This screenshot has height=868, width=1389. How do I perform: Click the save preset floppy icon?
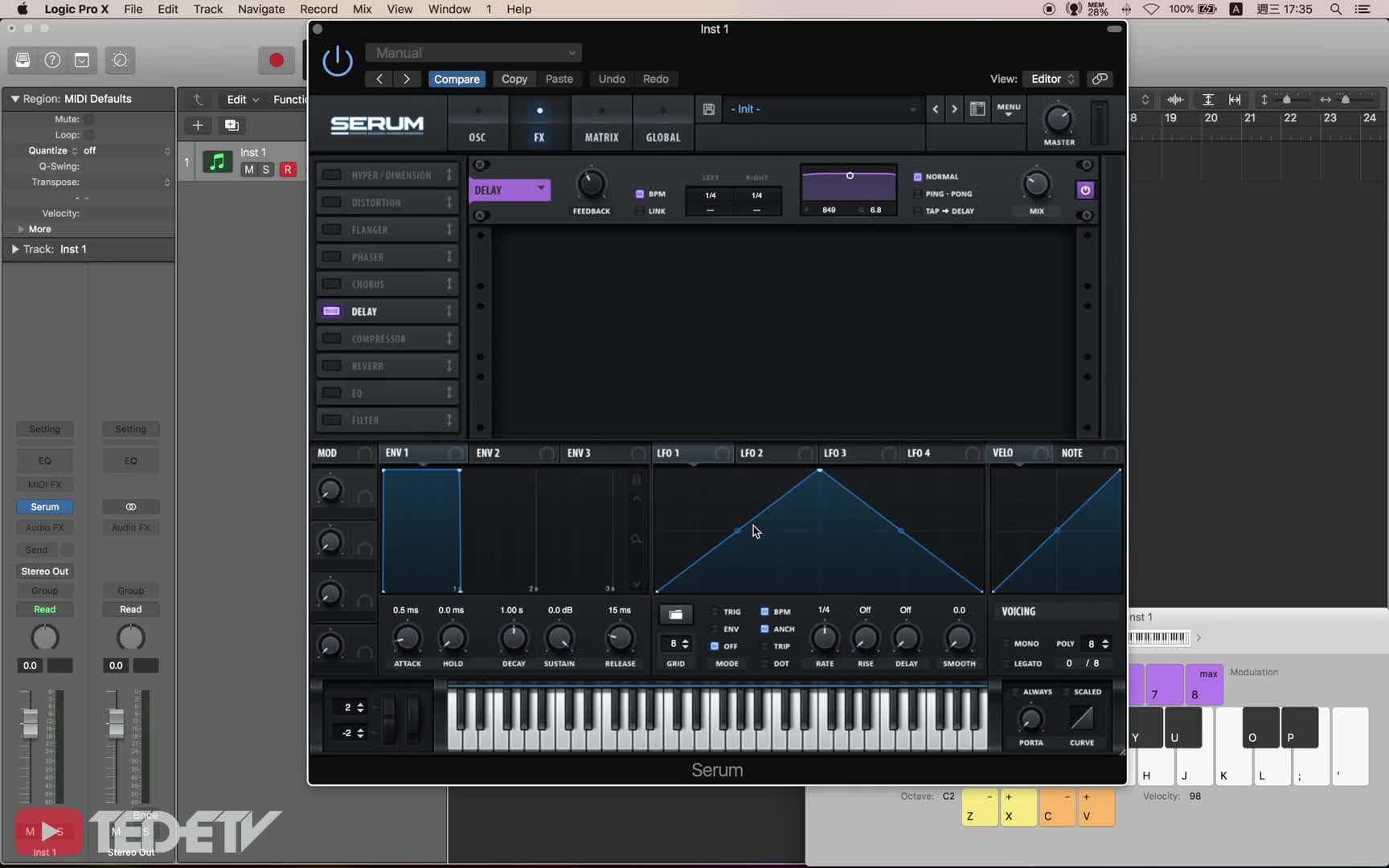(708, 109)
